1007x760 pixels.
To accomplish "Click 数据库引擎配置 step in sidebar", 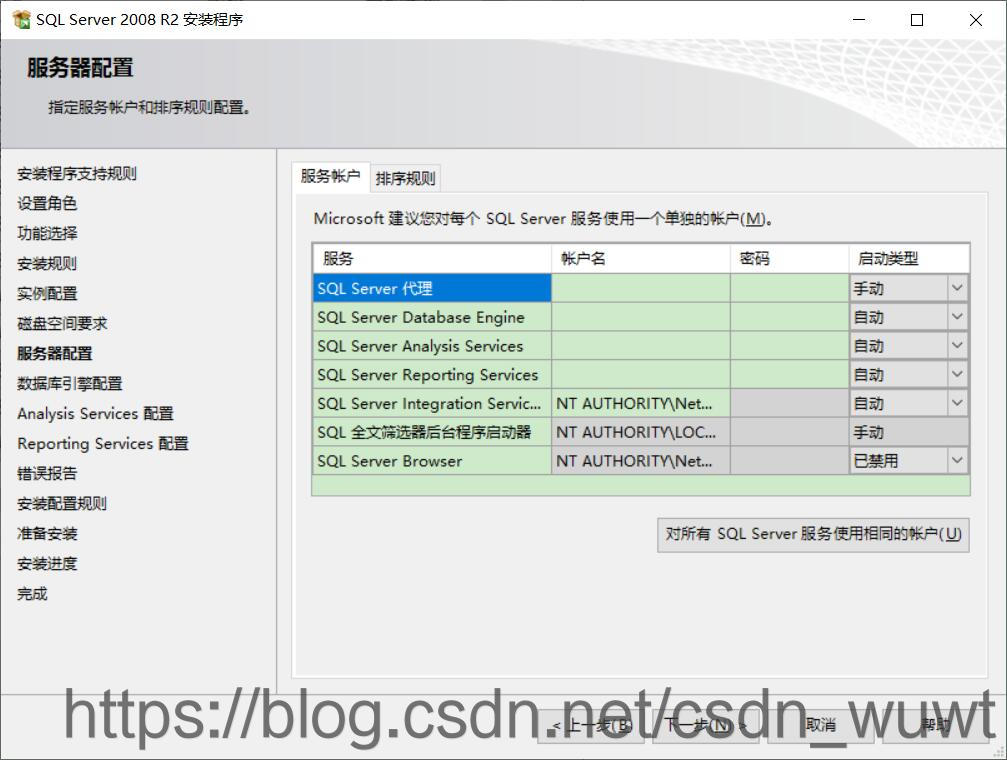I will pyautogui.click(x=69, y=384).
